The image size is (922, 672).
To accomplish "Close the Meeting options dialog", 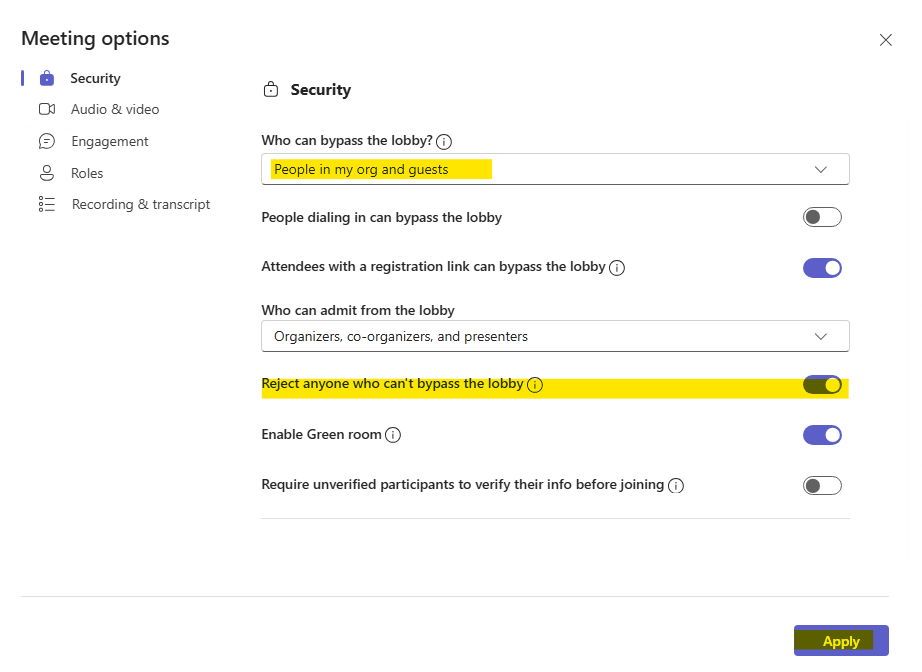I will coord(886,40).
